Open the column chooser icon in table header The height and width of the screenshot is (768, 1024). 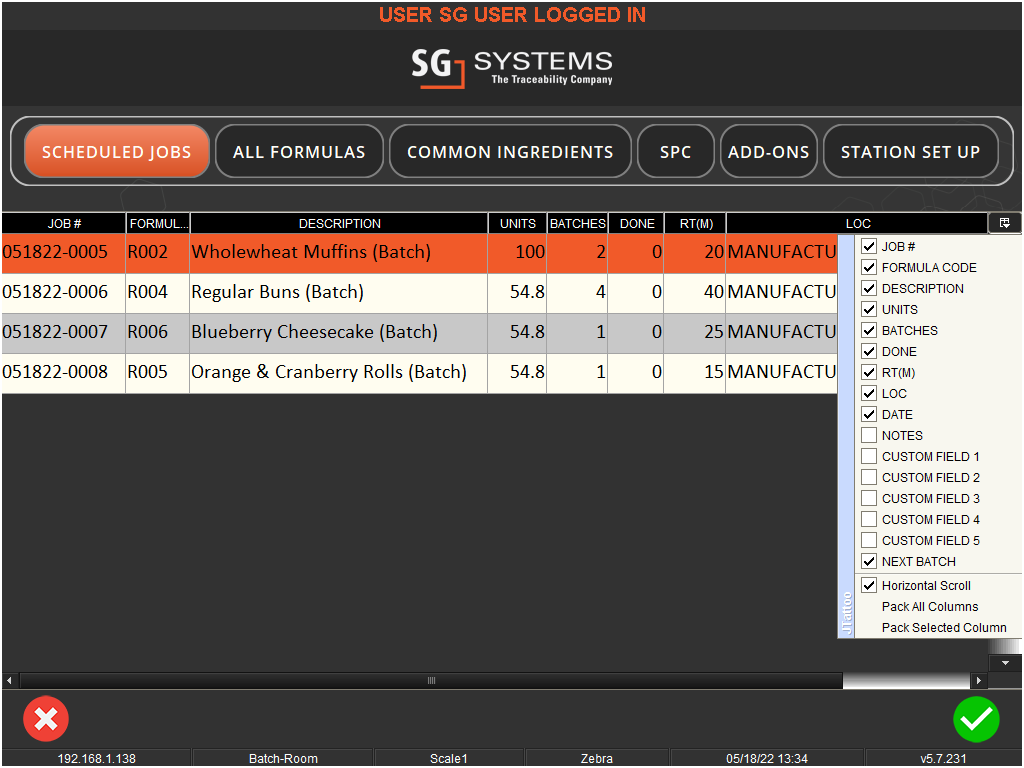(1004, 223)
